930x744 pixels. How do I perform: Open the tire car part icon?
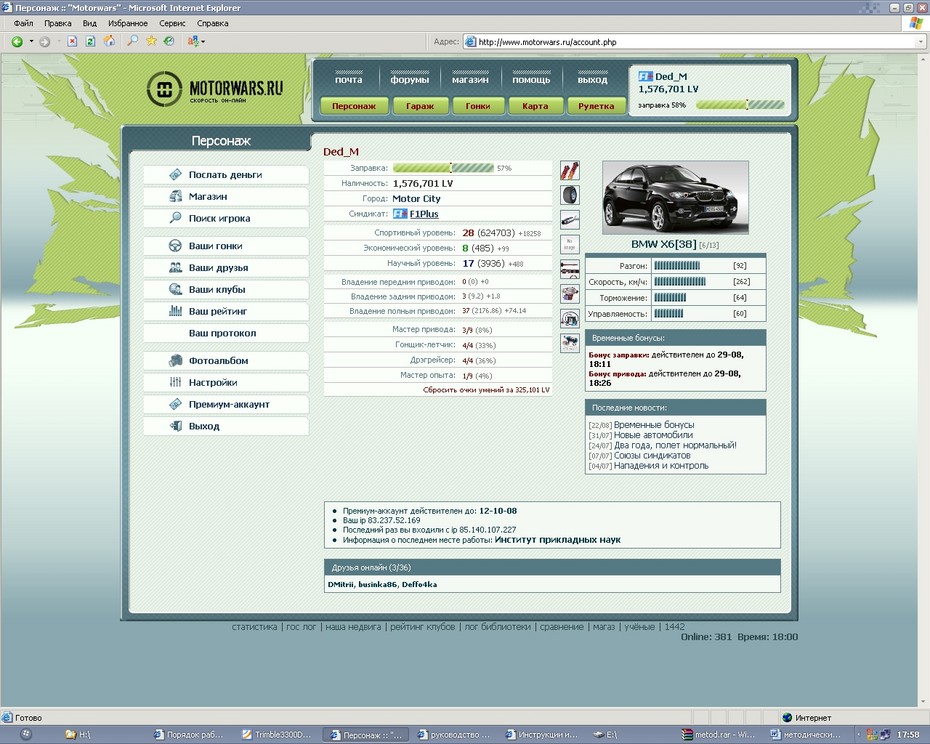tap(570, 195)
